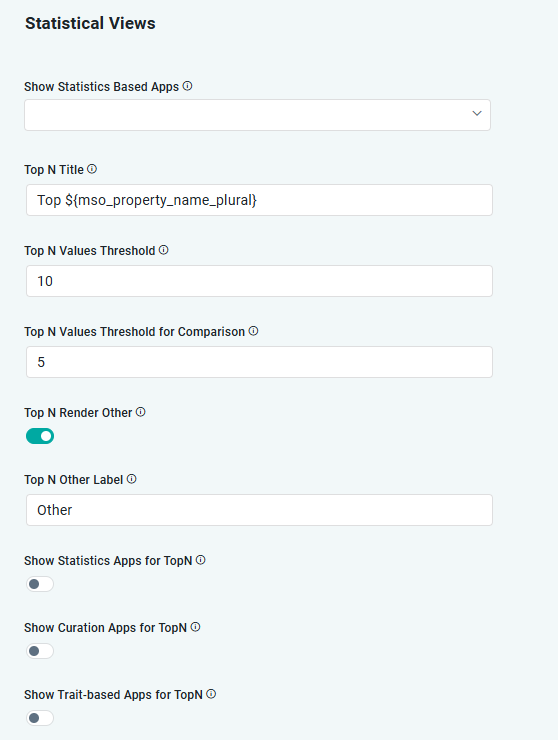Click the Threshold for Comparison input showing 5
The image size is (558, 740).
pos(259,362)
